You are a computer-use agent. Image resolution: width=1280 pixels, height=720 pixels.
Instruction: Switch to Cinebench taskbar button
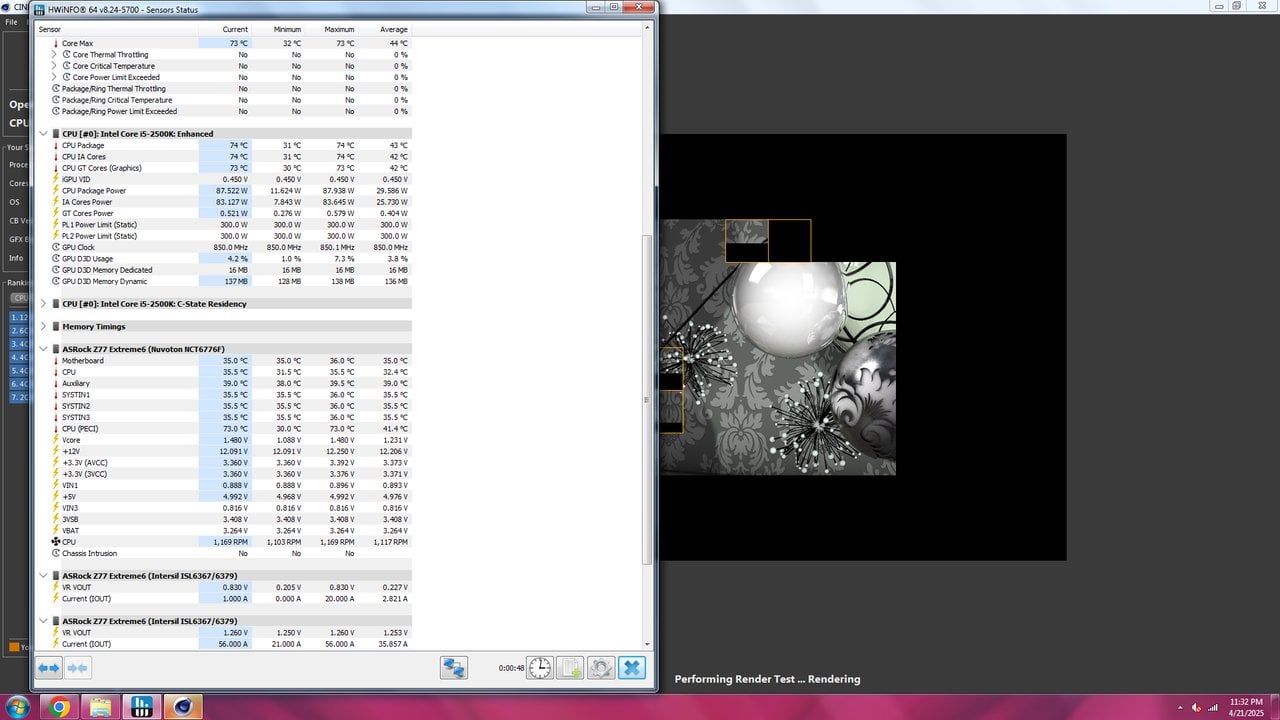[x=183, y=708]
